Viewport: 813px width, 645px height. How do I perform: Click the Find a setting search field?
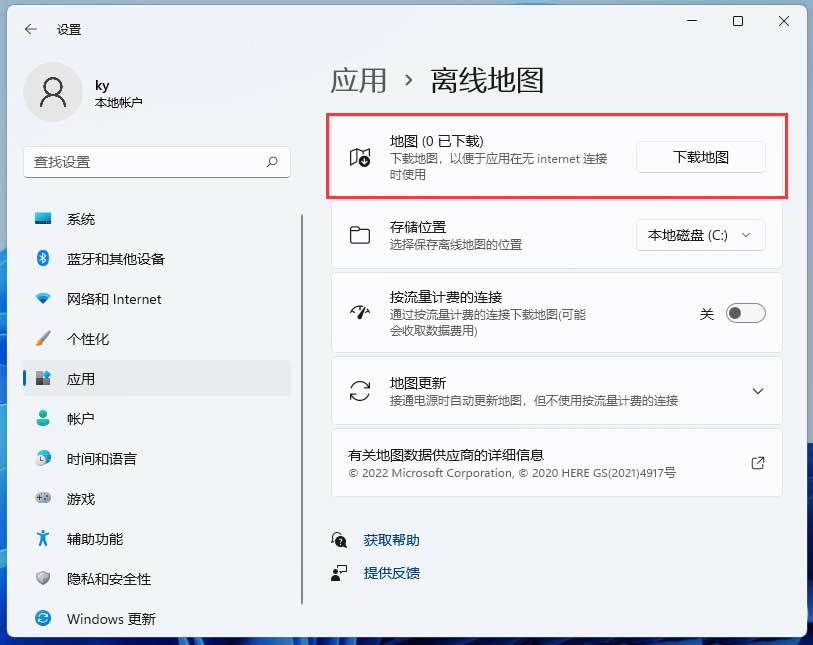[145, 161]
